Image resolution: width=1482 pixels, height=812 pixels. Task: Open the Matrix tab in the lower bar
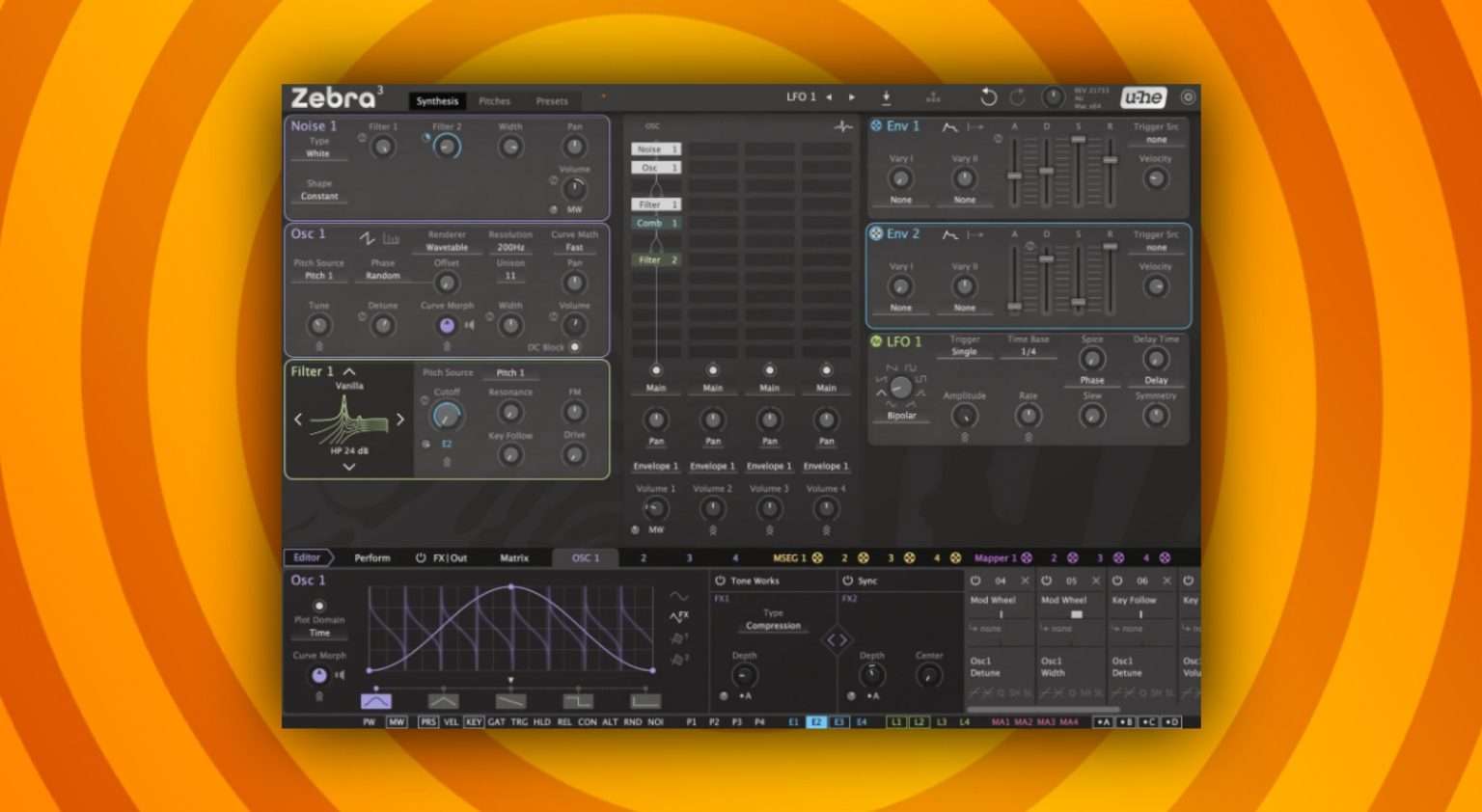coord(514,557)
